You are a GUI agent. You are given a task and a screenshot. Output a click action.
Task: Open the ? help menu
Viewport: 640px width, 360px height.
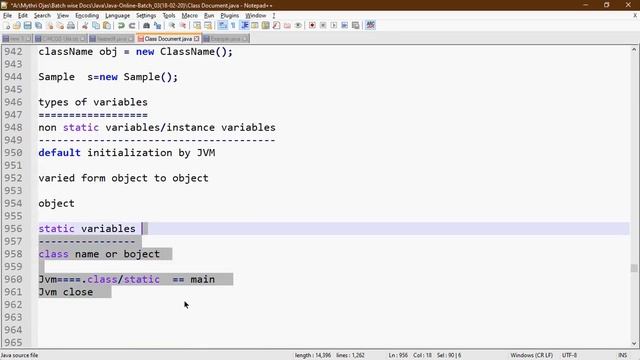(274, 16)
